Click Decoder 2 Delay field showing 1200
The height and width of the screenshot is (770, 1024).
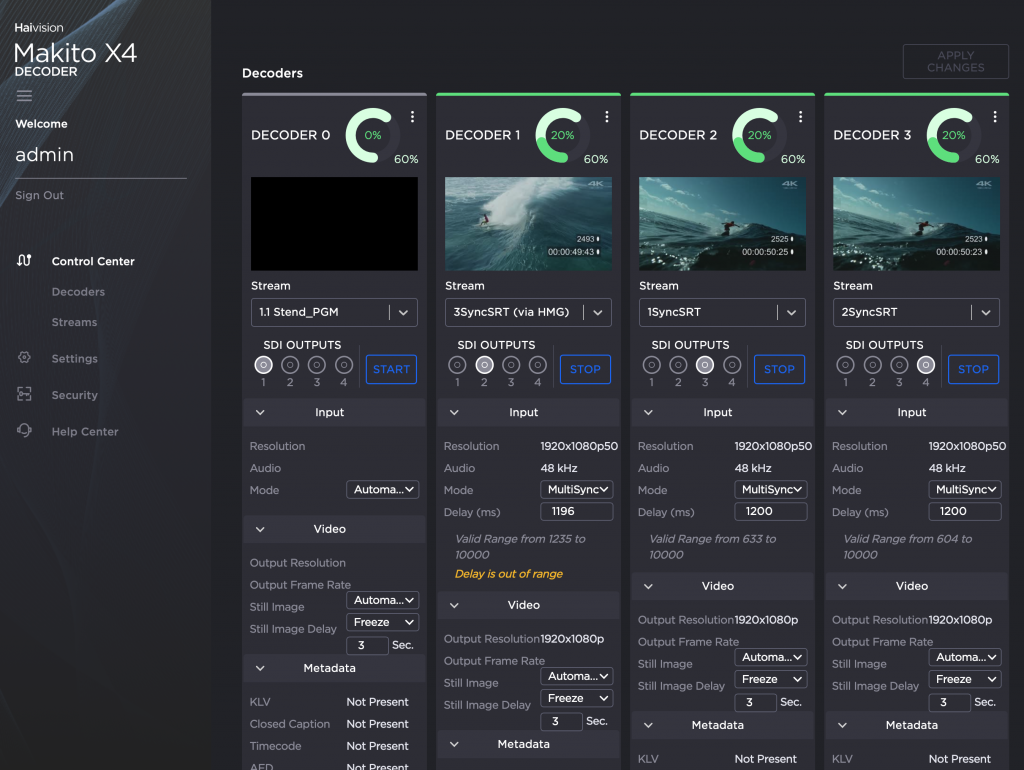click(771, 511)
